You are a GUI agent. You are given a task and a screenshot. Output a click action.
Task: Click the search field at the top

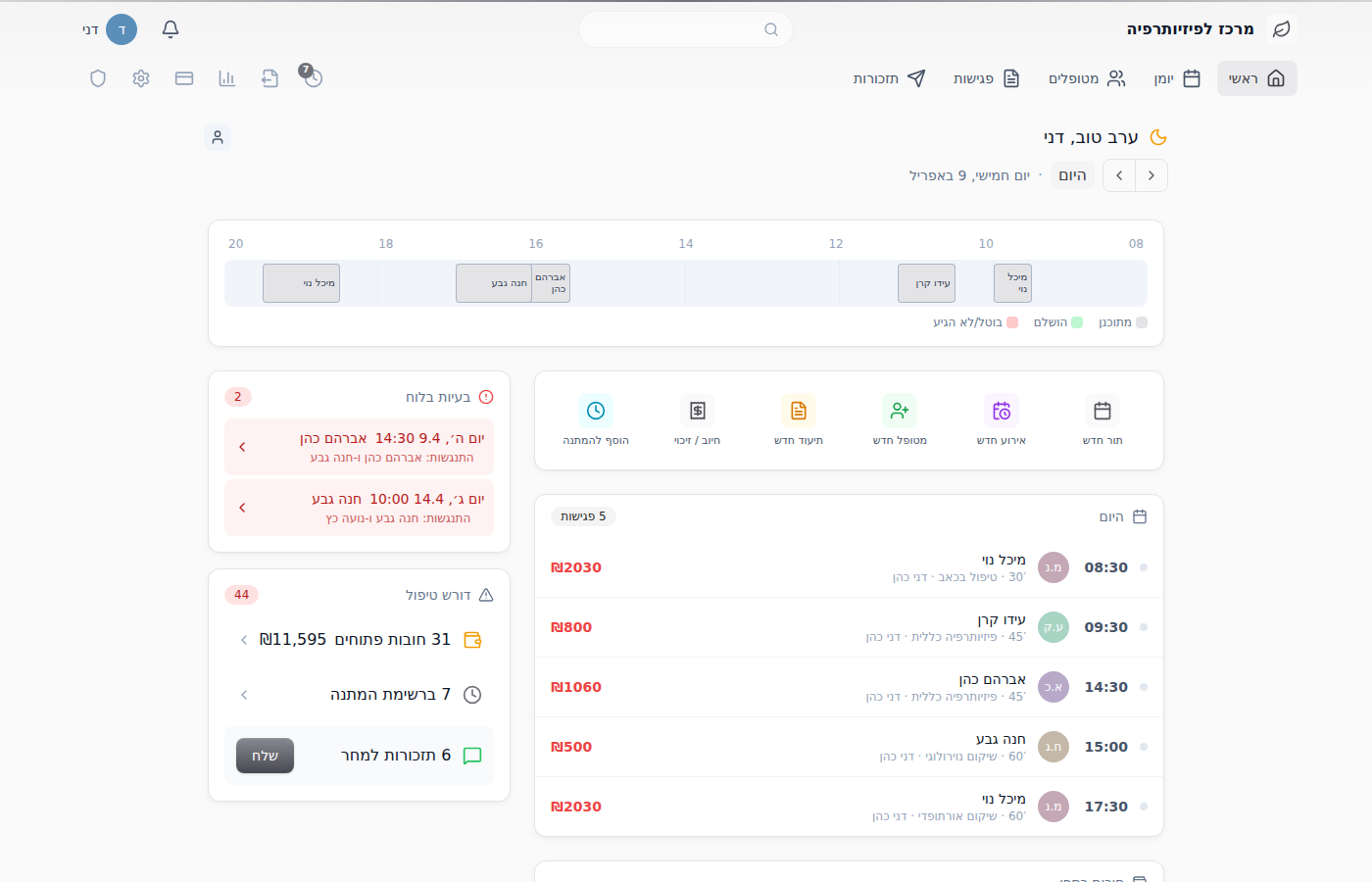click(686, 29)
